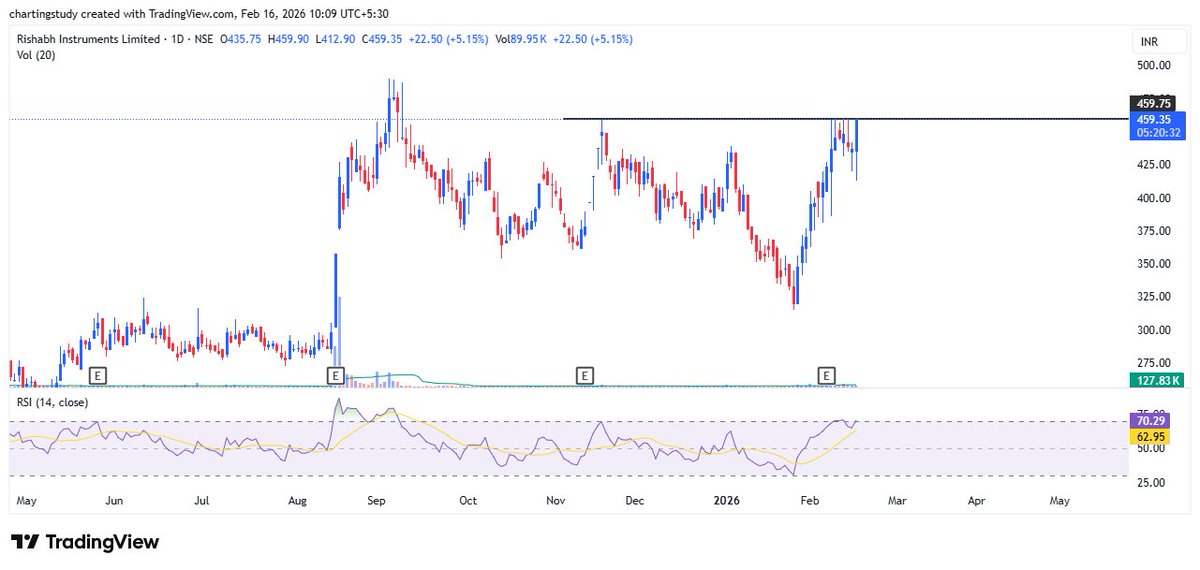Click the Rishabh Instruments Limited symbol title
1200x570 pixels.
click(x=90, y=39)
